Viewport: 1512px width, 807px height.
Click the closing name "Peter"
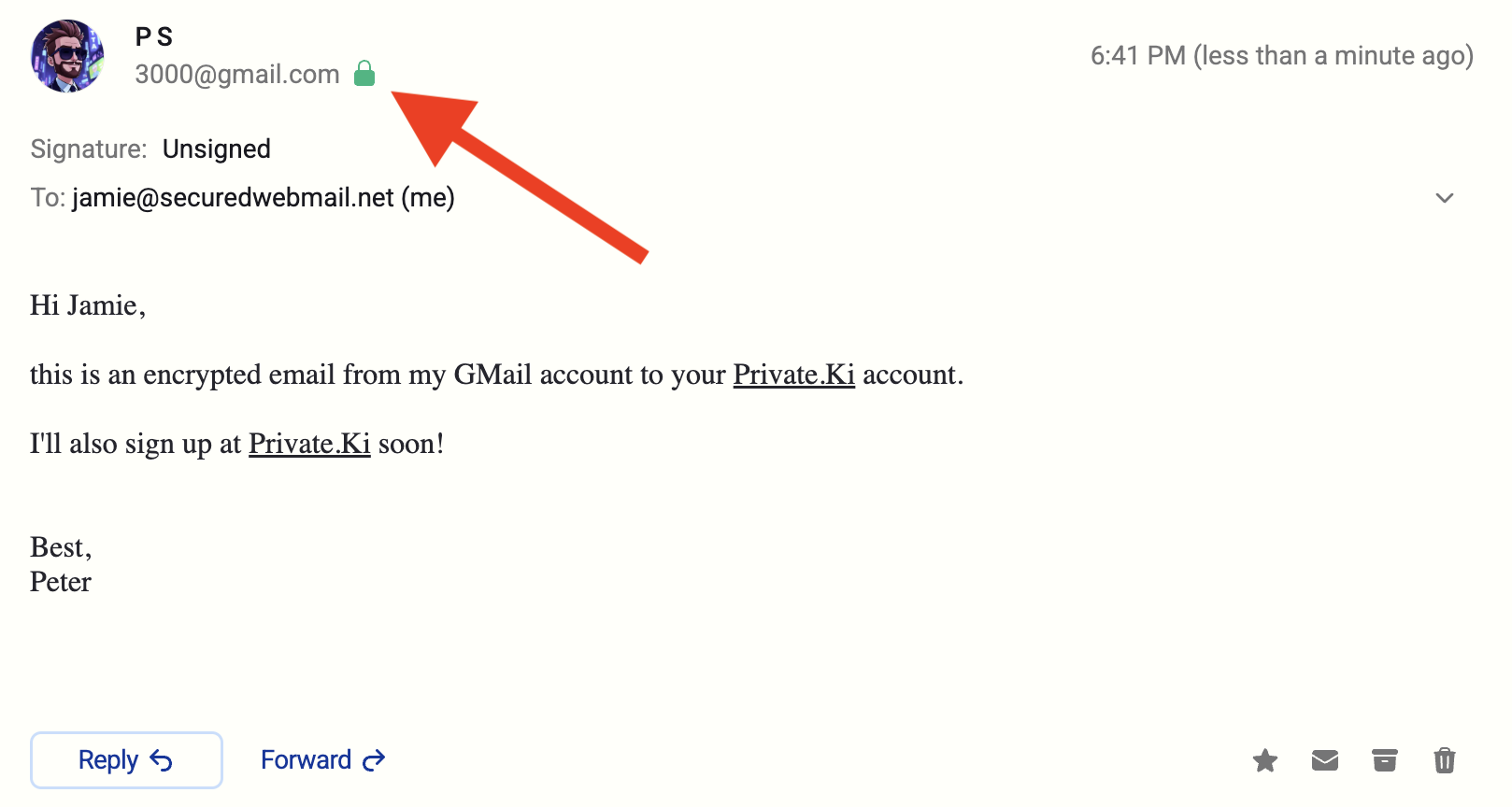coord(61,582)
